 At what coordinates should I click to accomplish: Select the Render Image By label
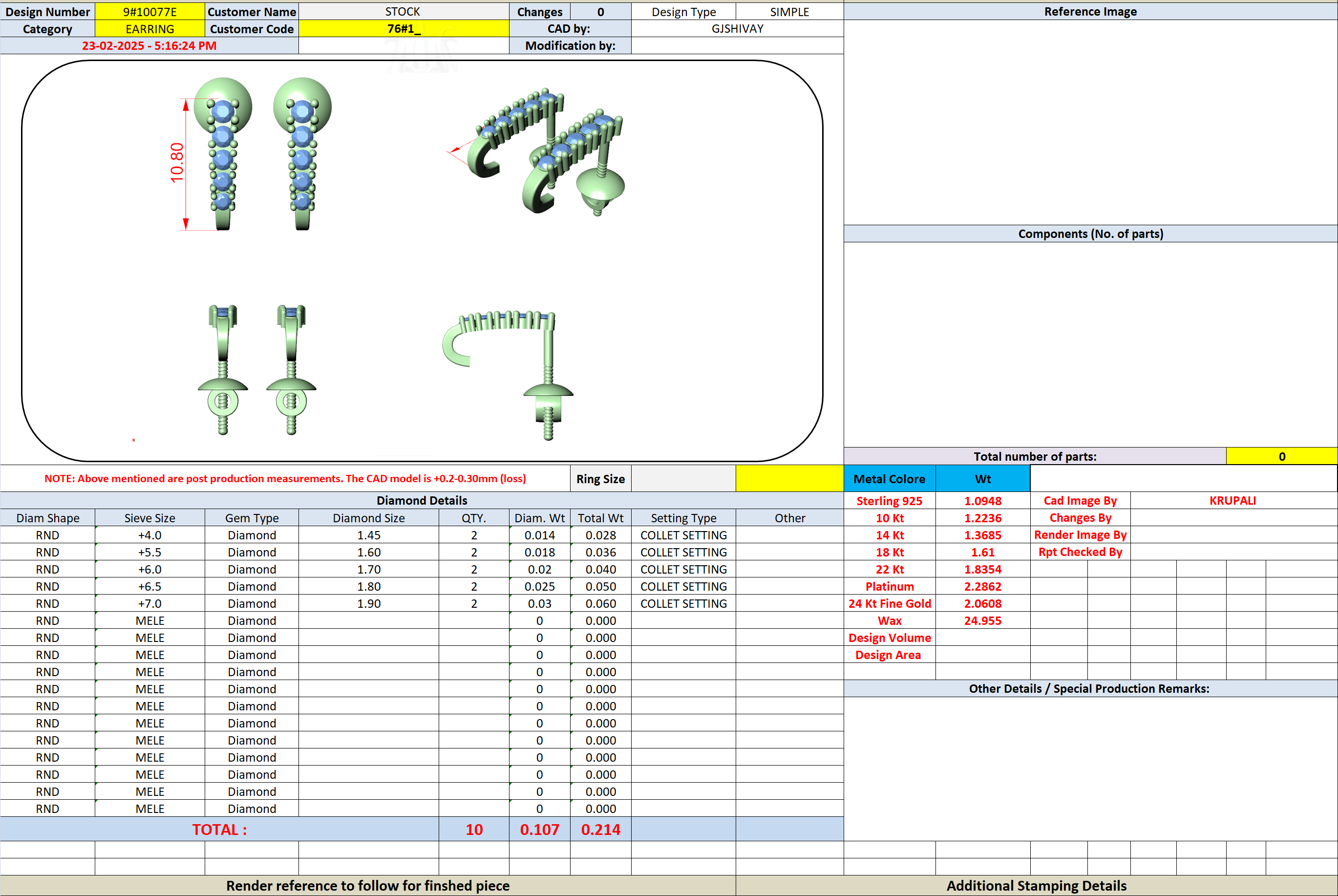1081,535
